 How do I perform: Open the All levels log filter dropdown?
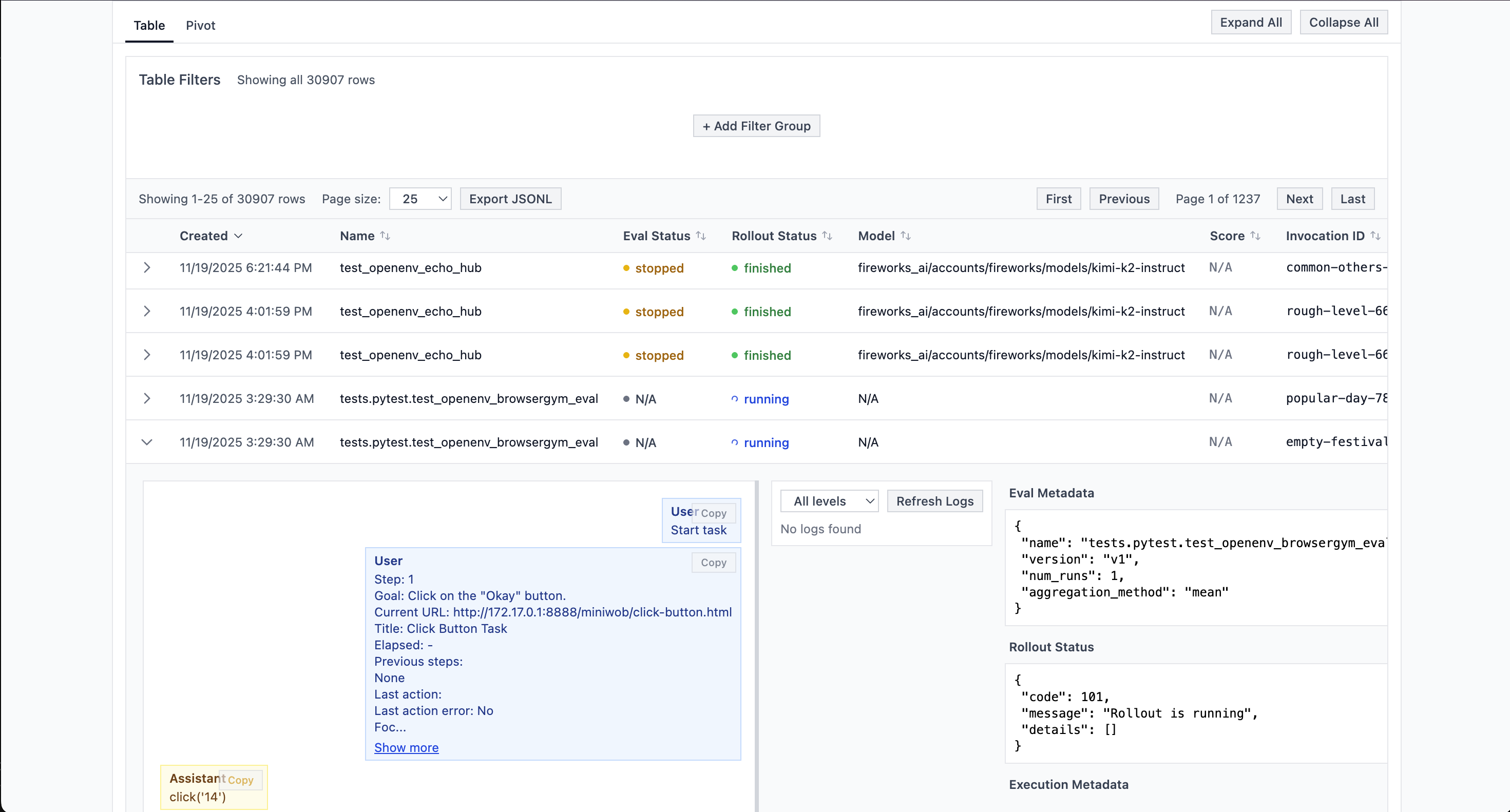[x=829, y=501]
